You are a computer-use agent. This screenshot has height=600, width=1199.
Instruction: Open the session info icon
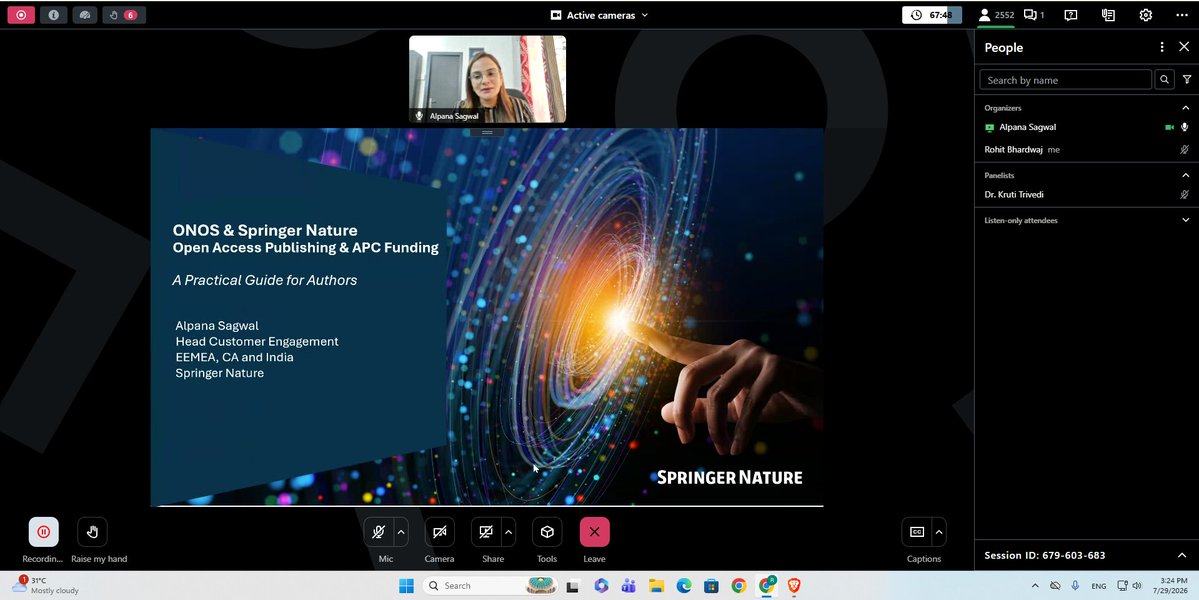[x=54, y=15]
